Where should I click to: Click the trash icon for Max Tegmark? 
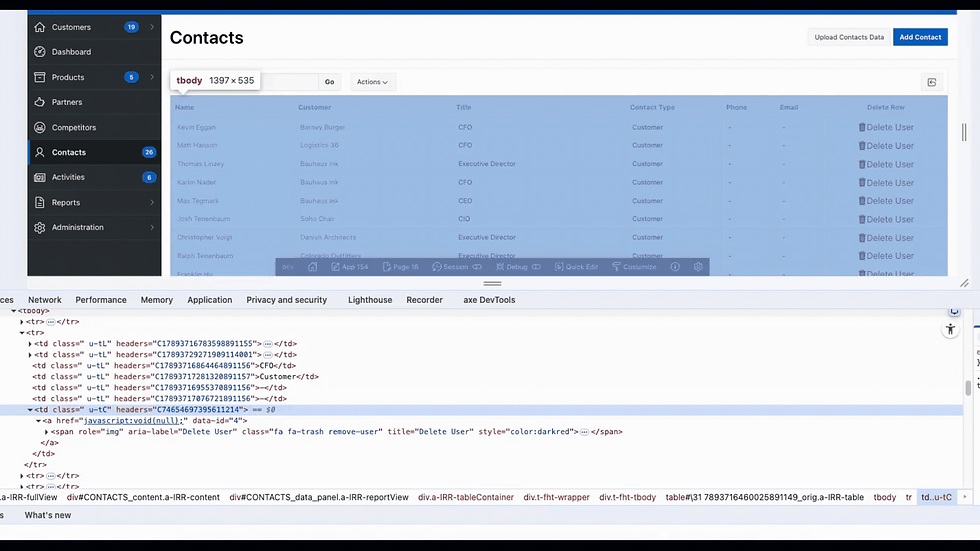(x=862, y=201)
